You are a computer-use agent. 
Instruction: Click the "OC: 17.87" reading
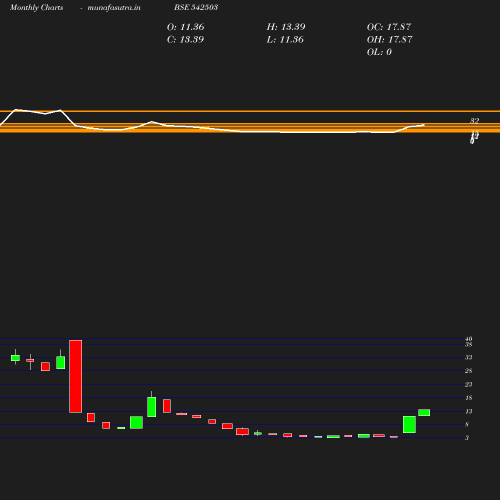(x=389, y=27)
